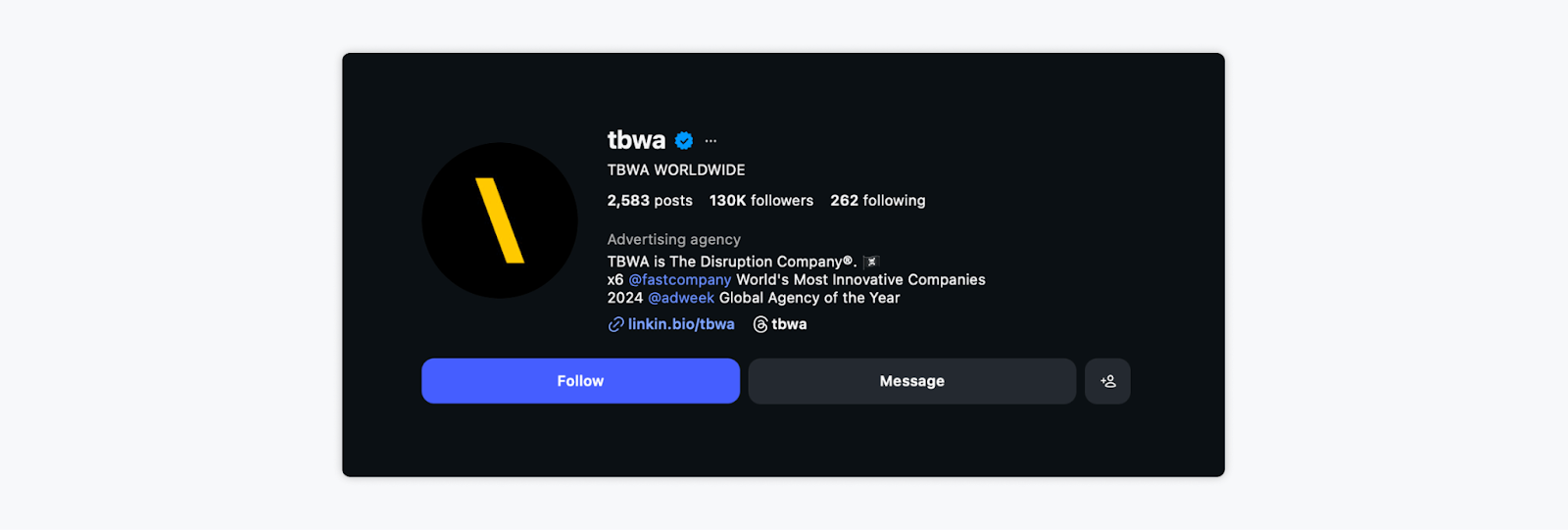
Task: Click the blue verified badge icon
Action: pos(684,141)
